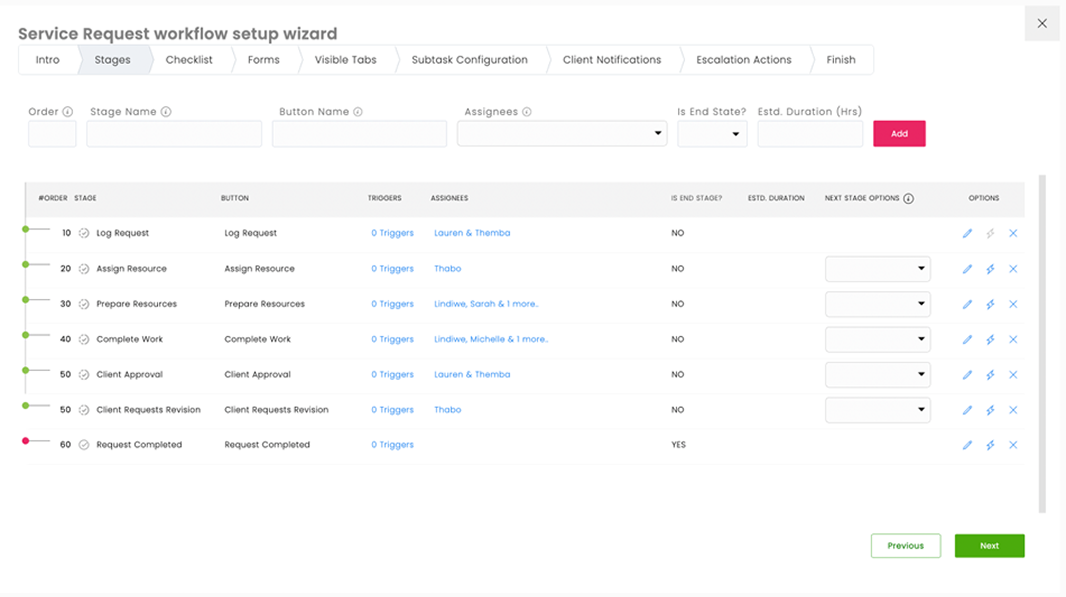This screenshot has width=1066, height=597.
Task: Switch to the Checklist wizard tab
Action: coord(189,60)
